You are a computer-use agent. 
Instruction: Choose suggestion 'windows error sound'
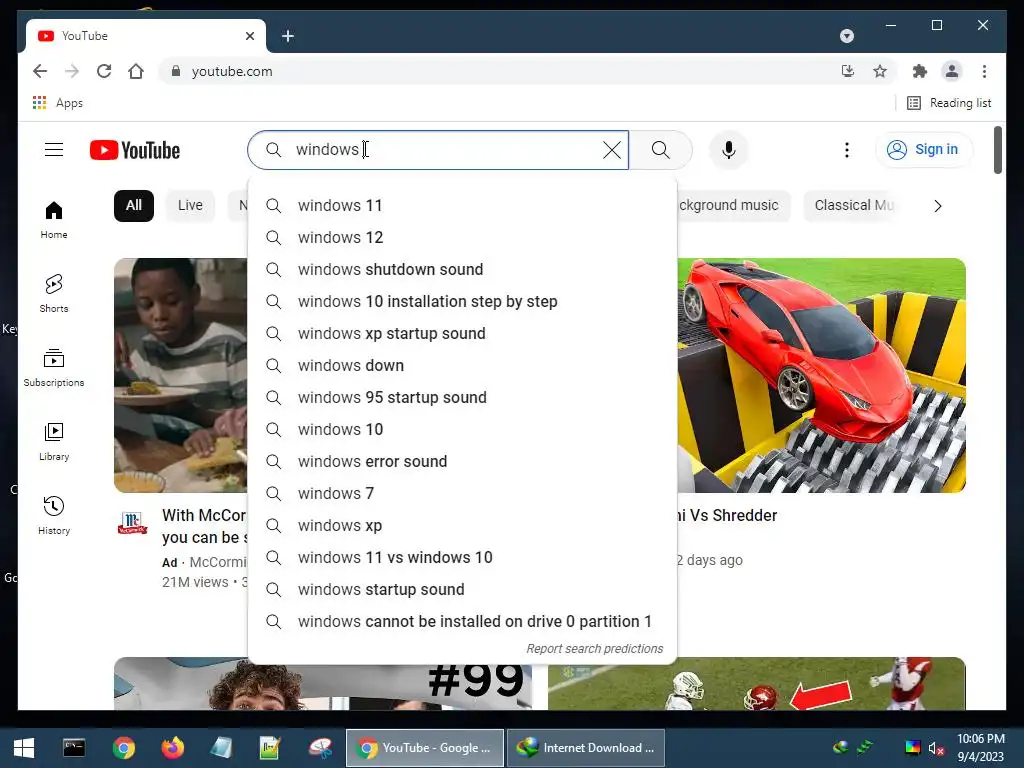point(462,462)
